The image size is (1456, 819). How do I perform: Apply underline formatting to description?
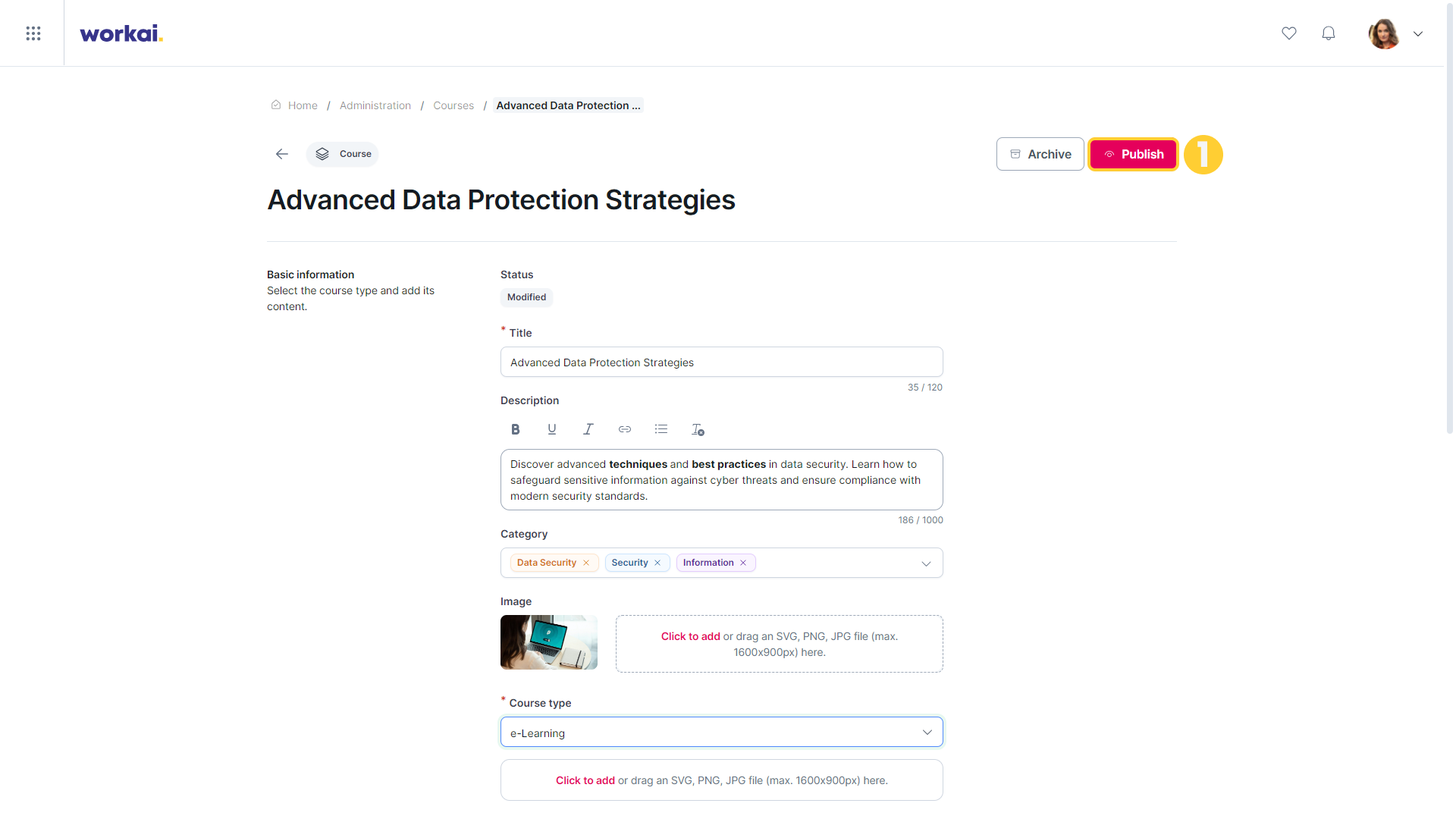point(552,429)
